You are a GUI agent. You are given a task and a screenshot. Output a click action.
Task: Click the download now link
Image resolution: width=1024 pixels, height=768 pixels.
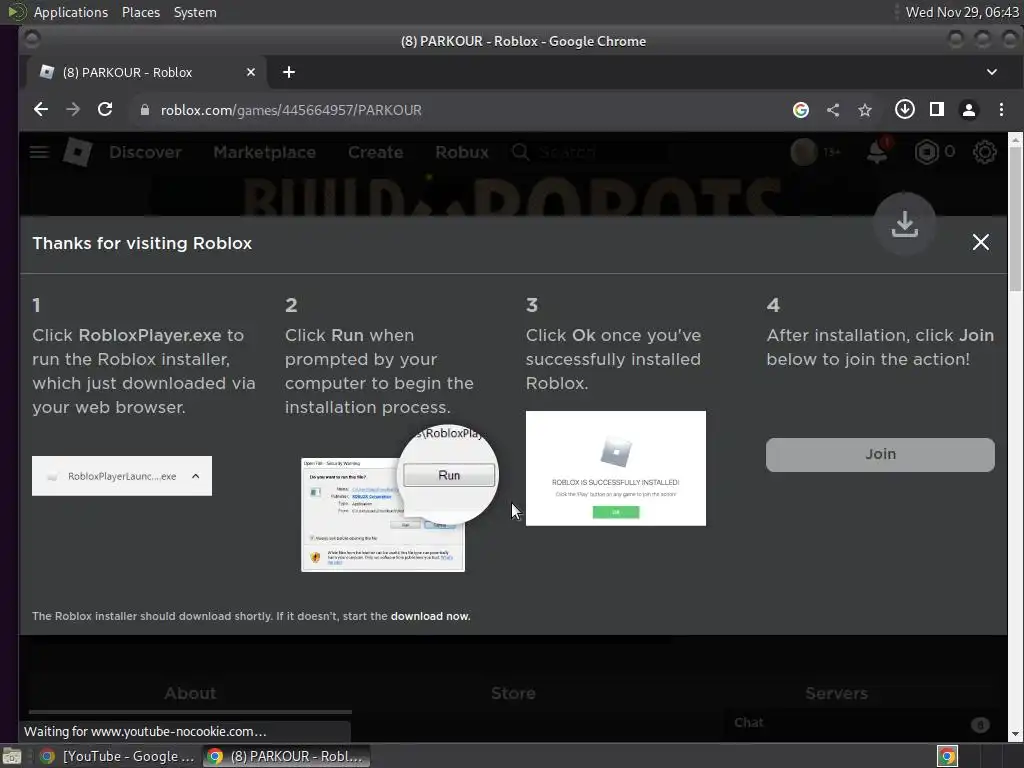click(x=430, y=616)
